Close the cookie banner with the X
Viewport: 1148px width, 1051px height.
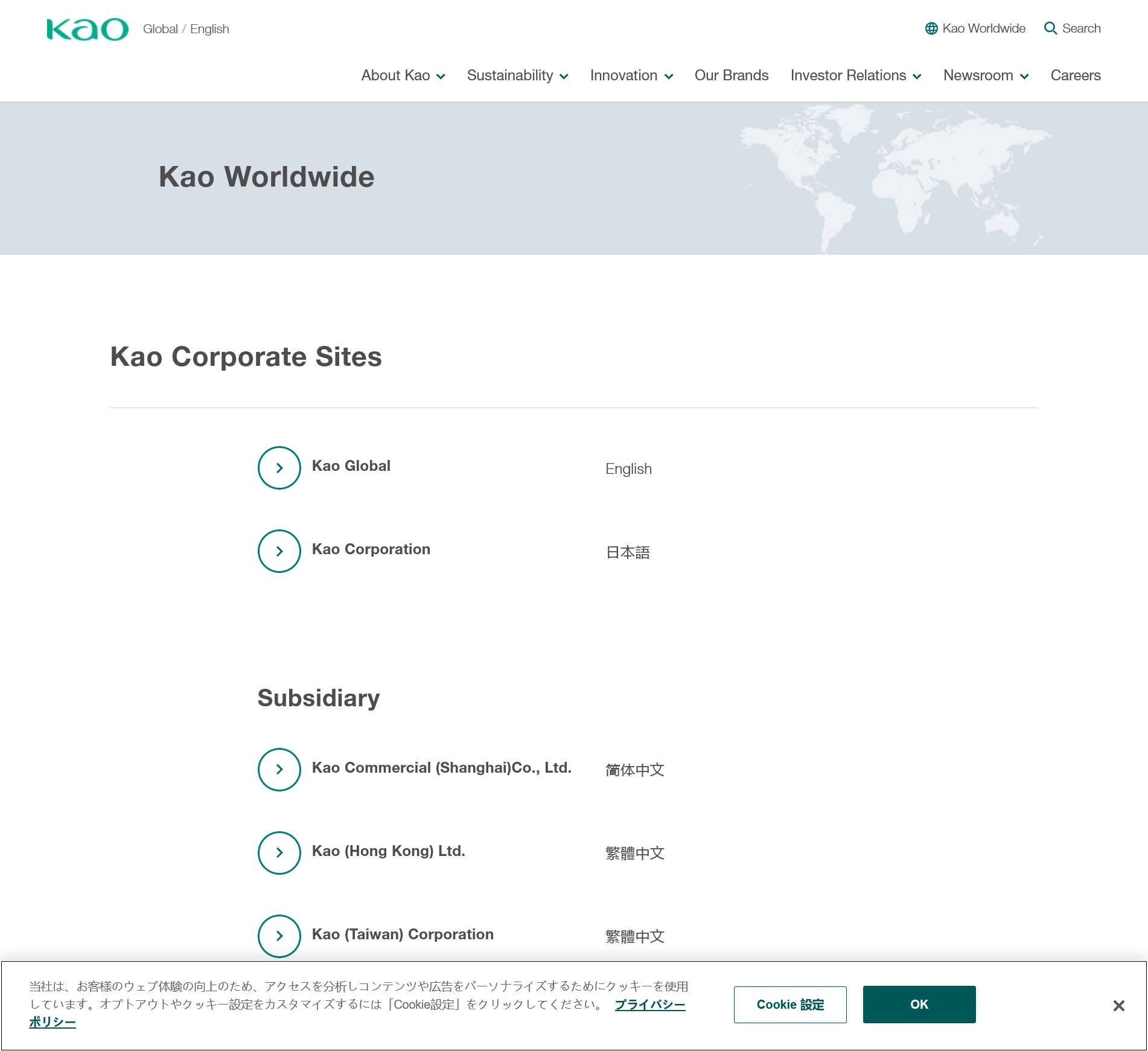click(x=1118, y=1006)
